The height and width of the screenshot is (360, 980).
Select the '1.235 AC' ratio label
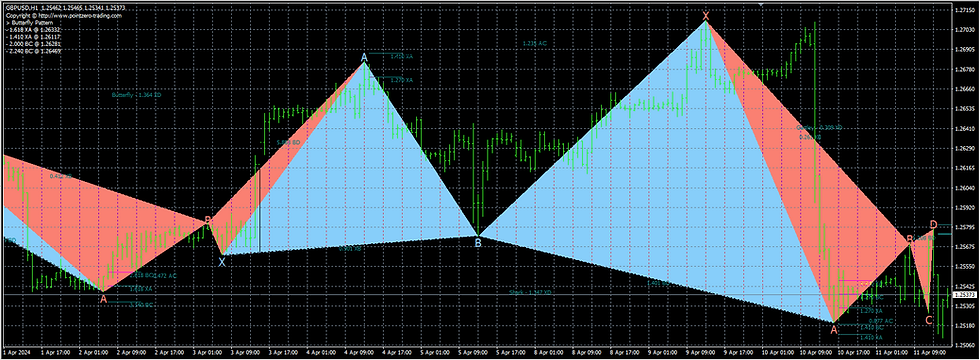coord(534,43)
